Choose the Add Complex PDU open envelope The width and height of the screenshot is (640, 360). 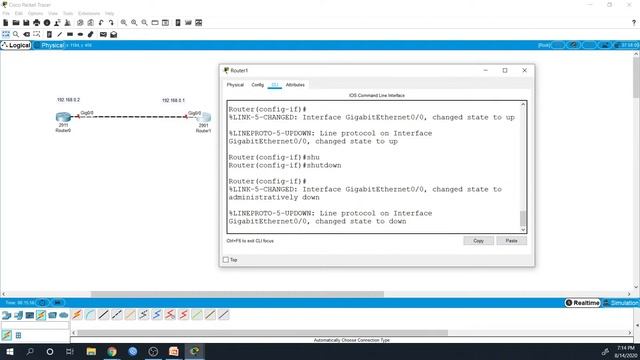click(114, 34)
